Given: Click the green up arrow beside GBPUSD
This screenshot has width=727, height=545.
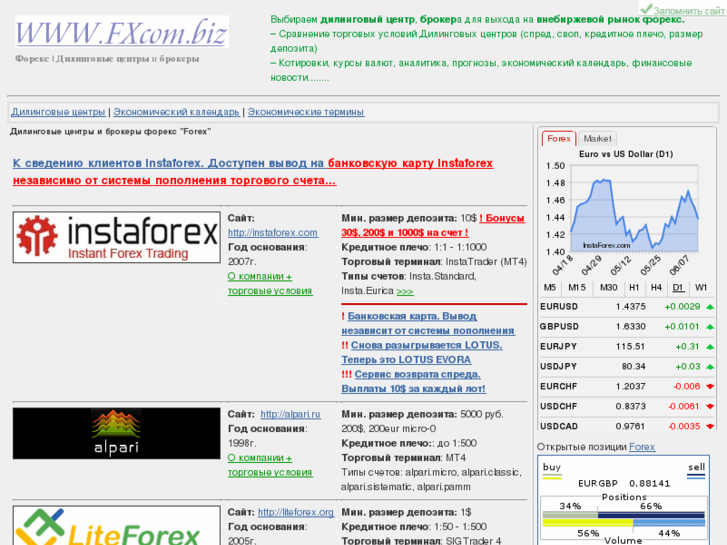Looking at the screenshot, I should 710,327.
